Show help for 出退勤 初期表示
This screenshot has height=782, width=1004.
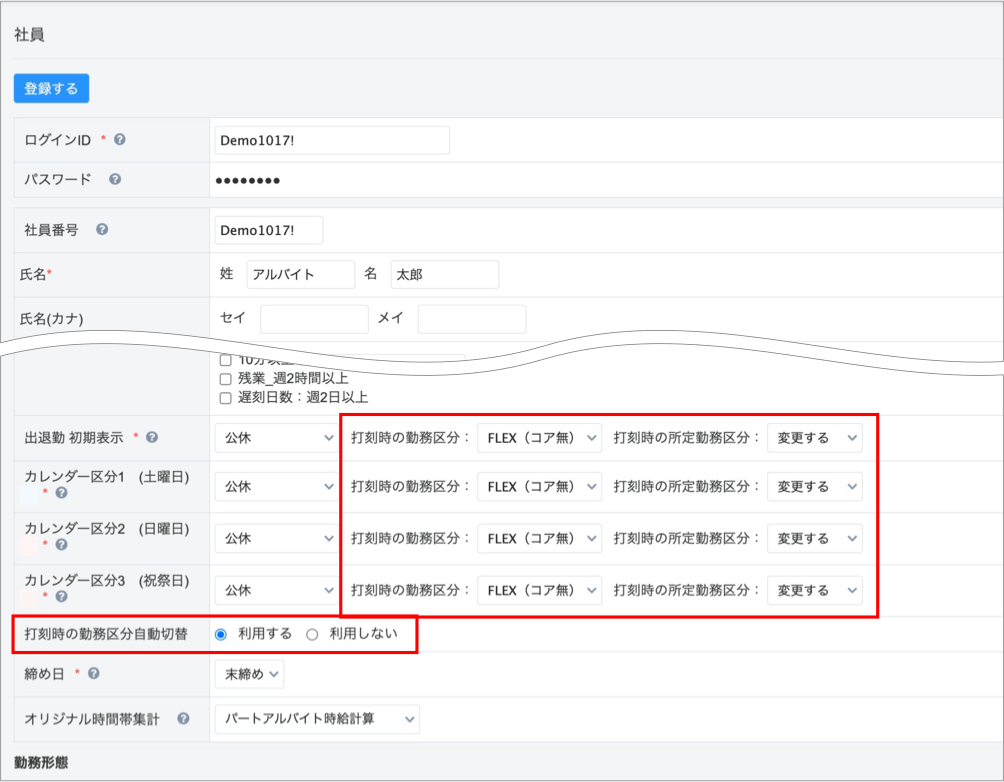[151, 438]
